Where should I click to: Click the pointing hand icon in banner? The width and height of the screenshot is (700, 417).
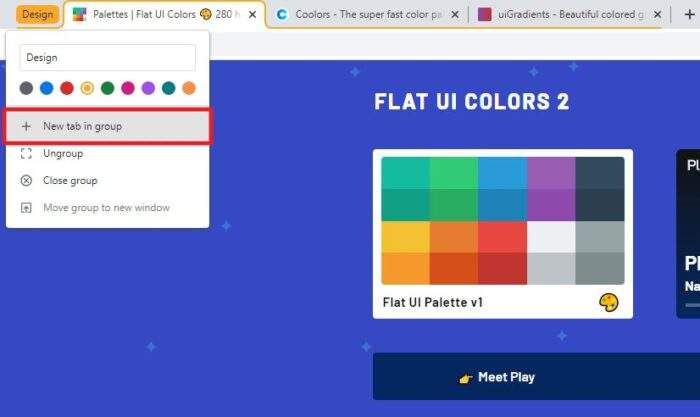click(465, 379)
